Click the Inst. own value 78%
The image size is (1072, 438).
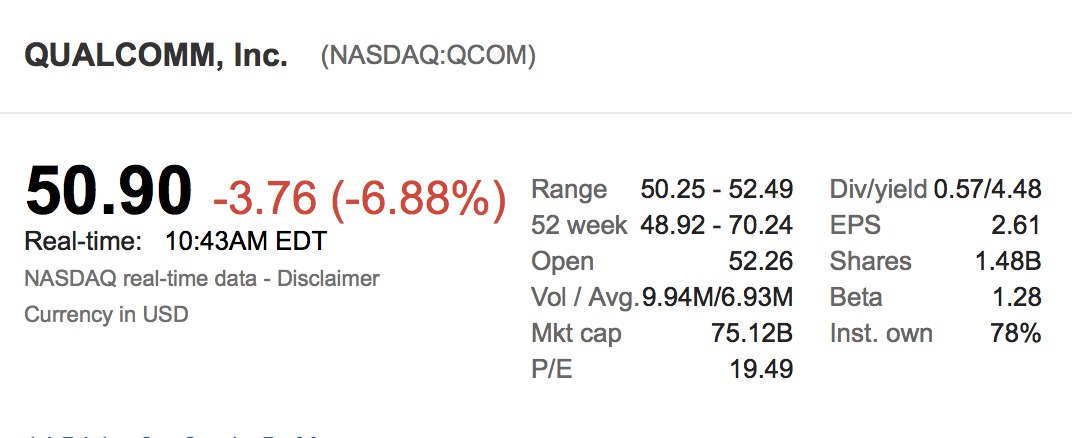[x=1016, y=333]
